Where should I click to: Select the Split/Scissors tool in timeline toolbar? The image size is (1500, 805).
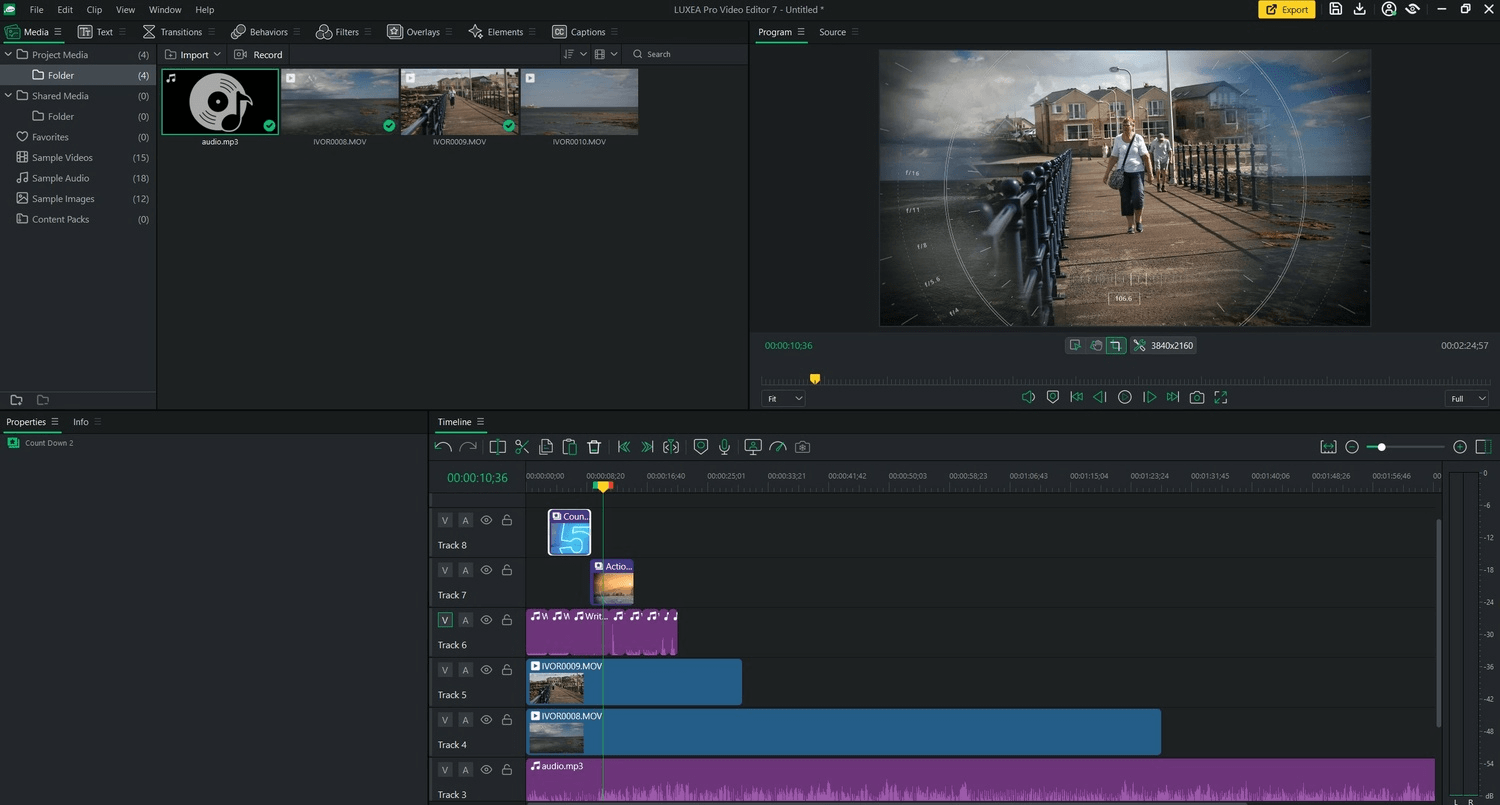coord(522,447)
